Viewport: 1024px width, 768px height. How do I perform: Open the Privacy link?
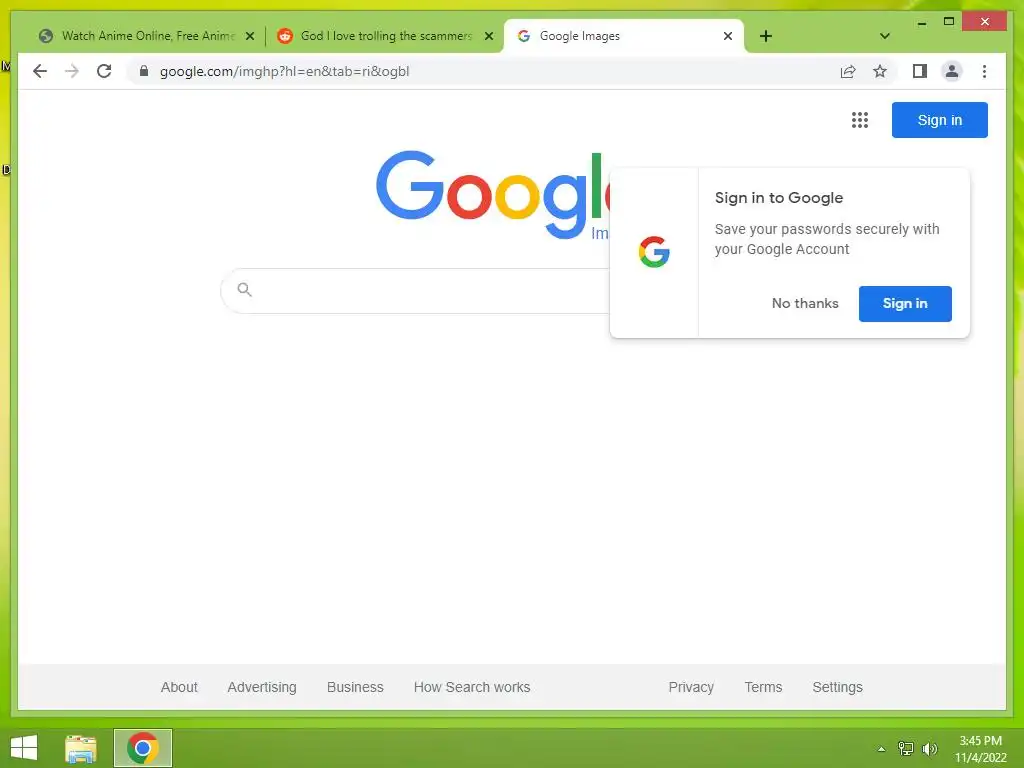(691, 687)
